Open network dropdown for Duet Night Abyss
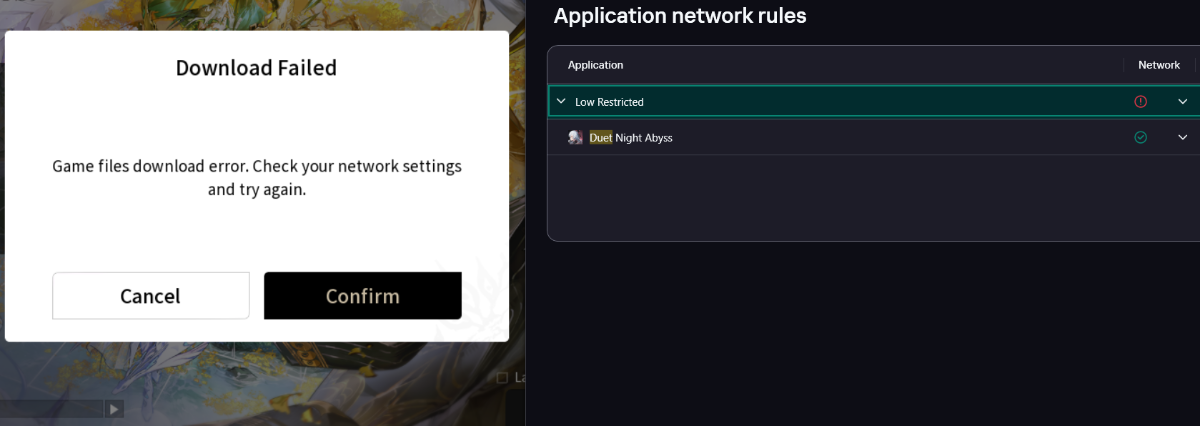The width and height of the screenshot is (1200, 426). 1183,137
